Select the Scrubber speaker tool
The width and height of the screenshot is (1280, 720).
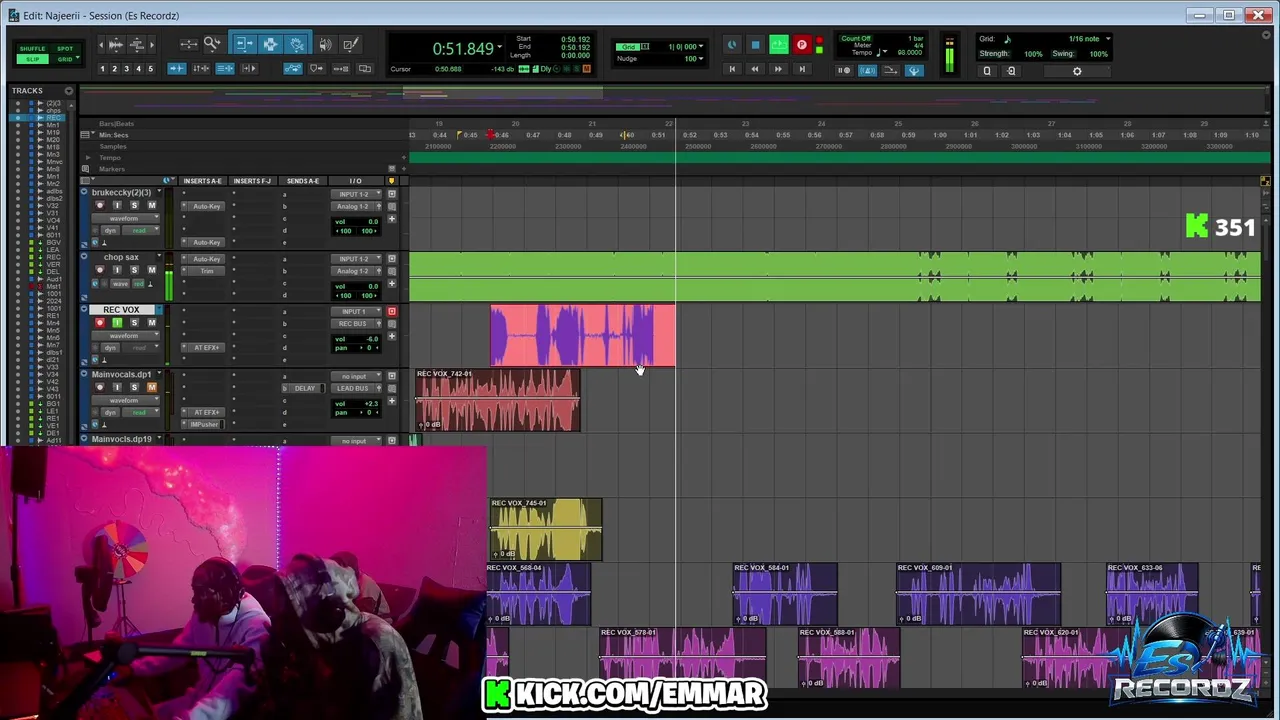pos(325,44)
